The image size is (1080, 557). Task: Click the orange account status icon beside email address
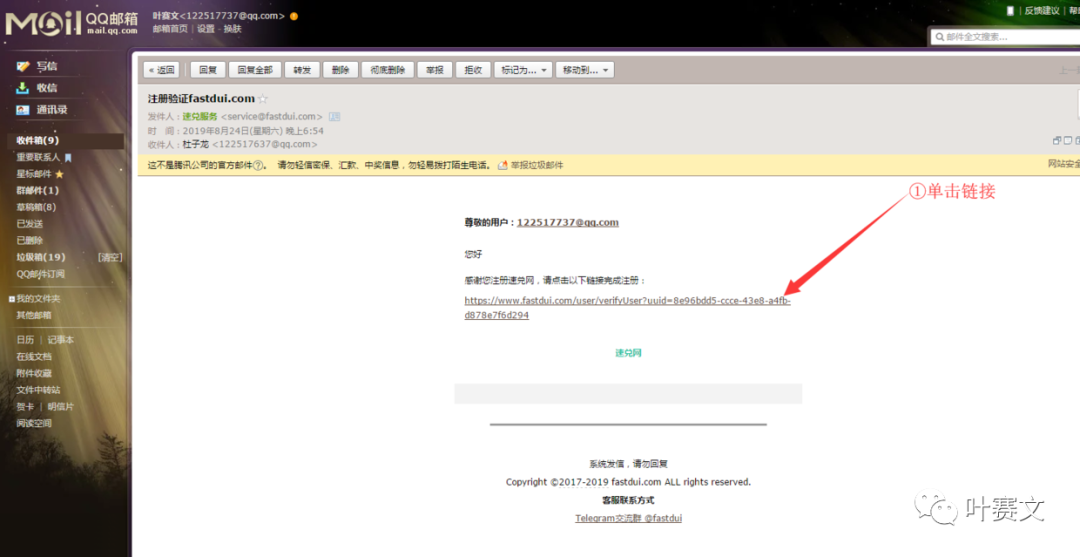click(x=294, y=16)
